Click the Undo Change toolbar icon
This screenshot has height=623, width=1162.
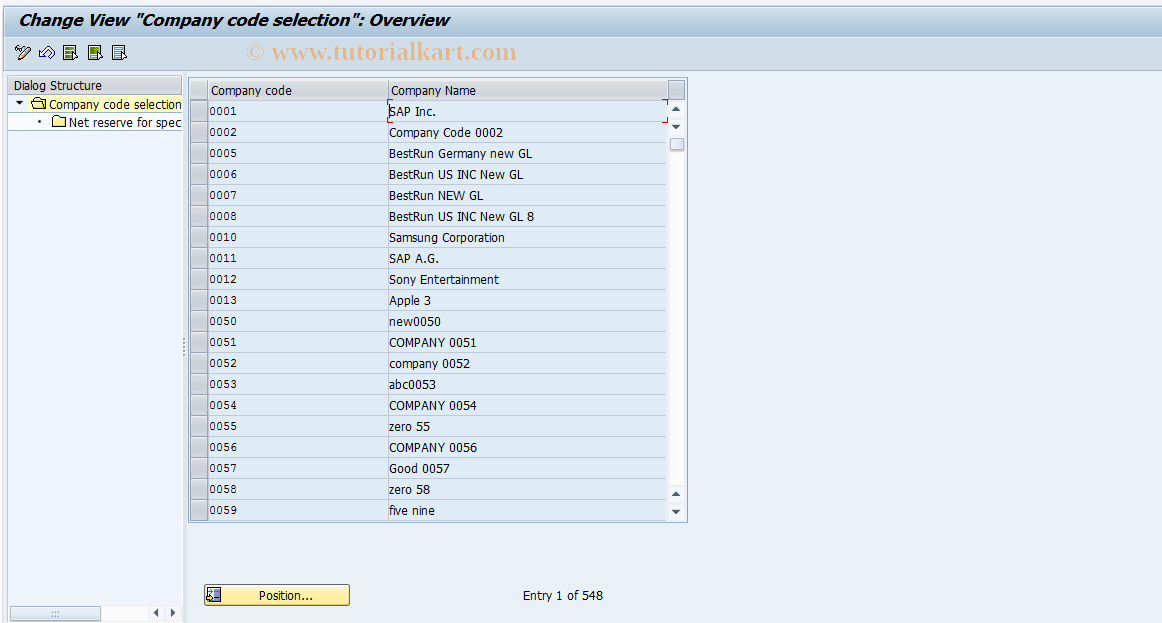tap(47, 53)
